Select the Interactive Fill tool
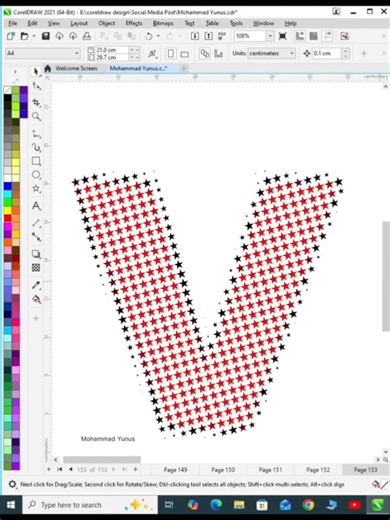The image size is (390, 520). [x=36, y=299]
